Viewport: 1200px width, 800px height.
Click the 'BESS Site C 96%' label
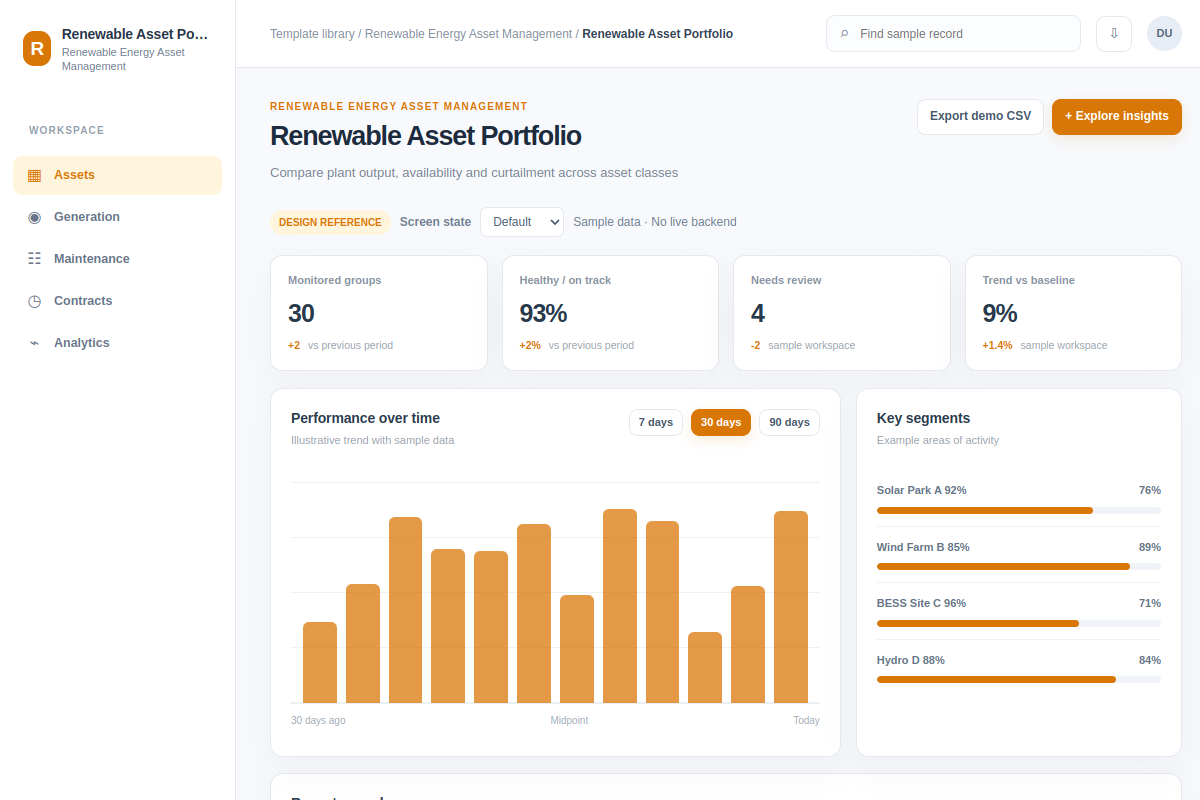[921, 603]
